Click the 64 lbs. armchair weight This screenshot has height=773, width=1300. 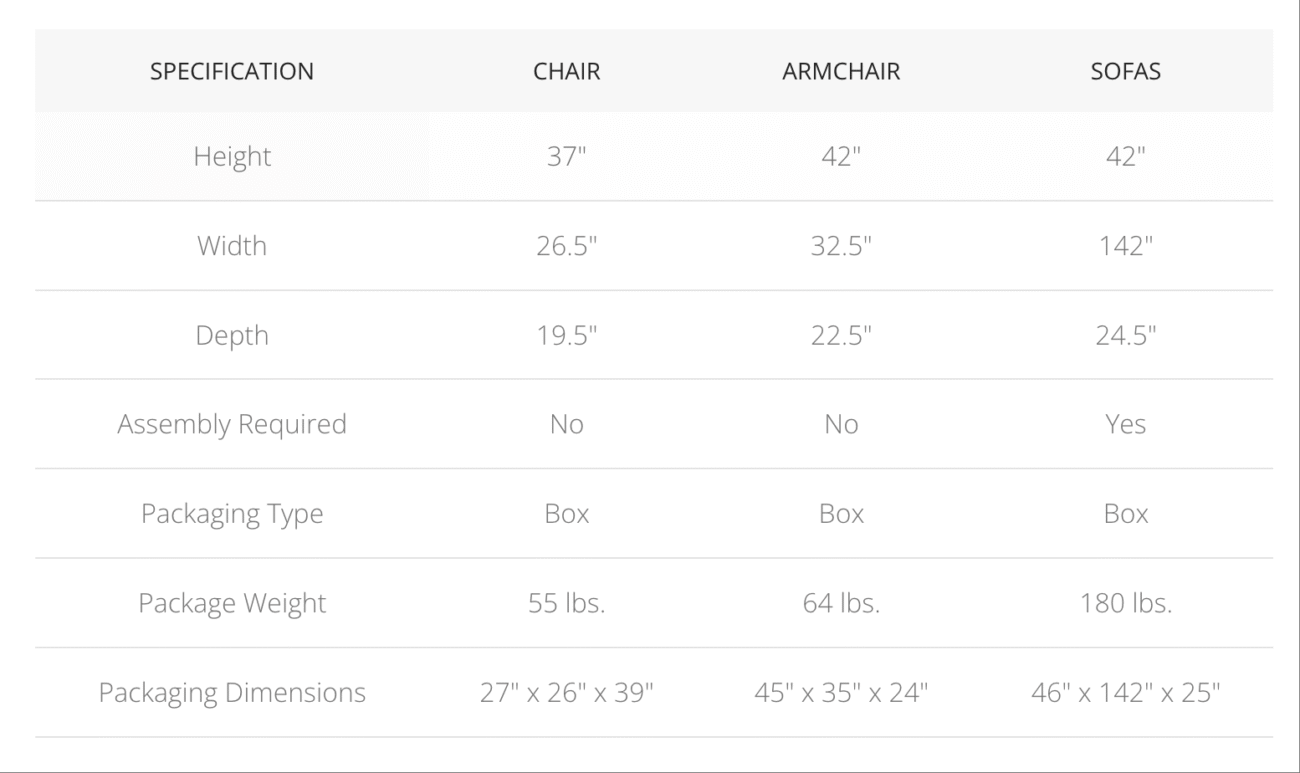[x=841, y=603]
